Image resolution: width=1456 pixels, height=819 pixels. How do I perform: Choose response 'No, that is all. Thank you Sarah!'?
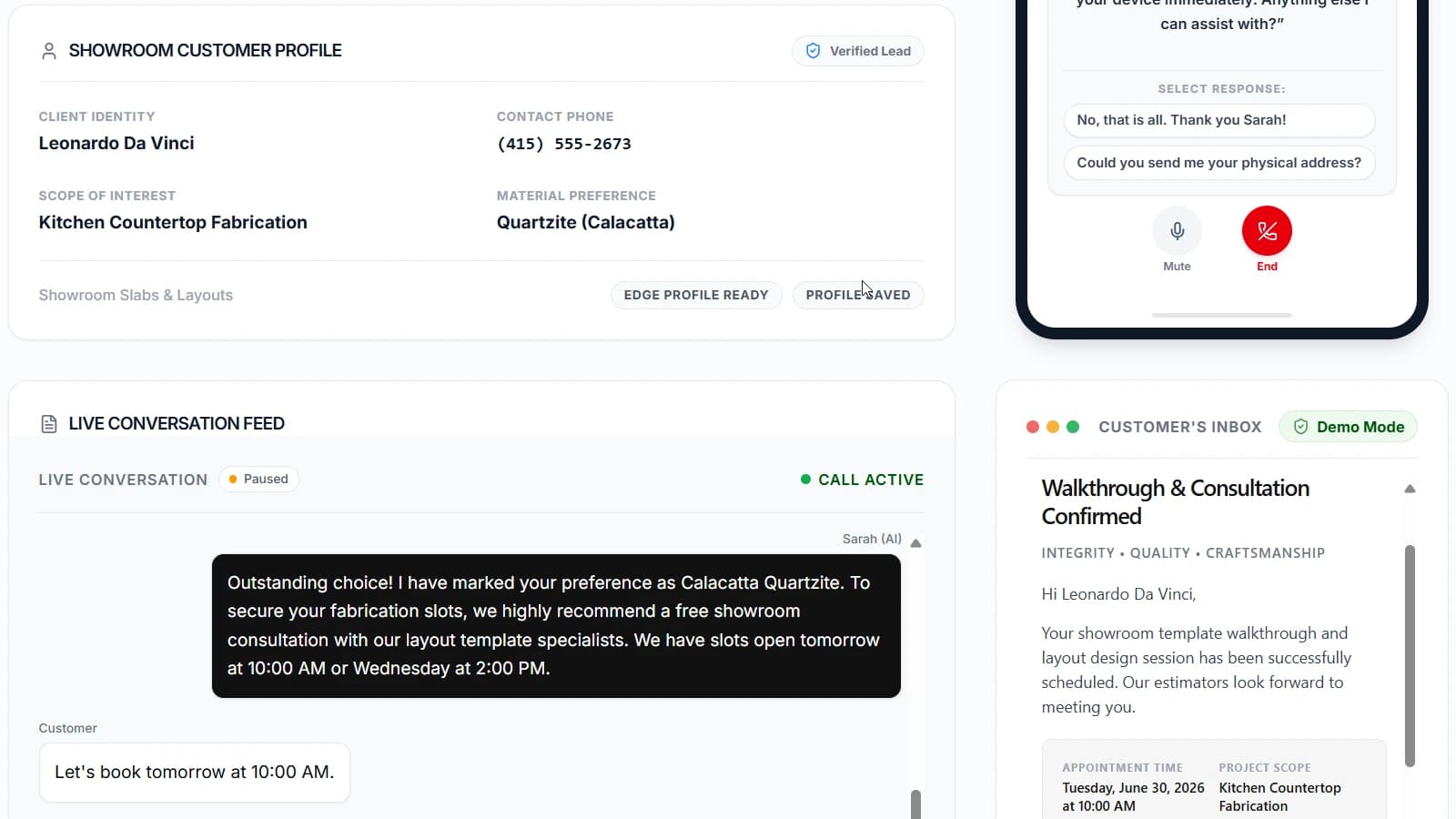click(x=1218, y=120)
